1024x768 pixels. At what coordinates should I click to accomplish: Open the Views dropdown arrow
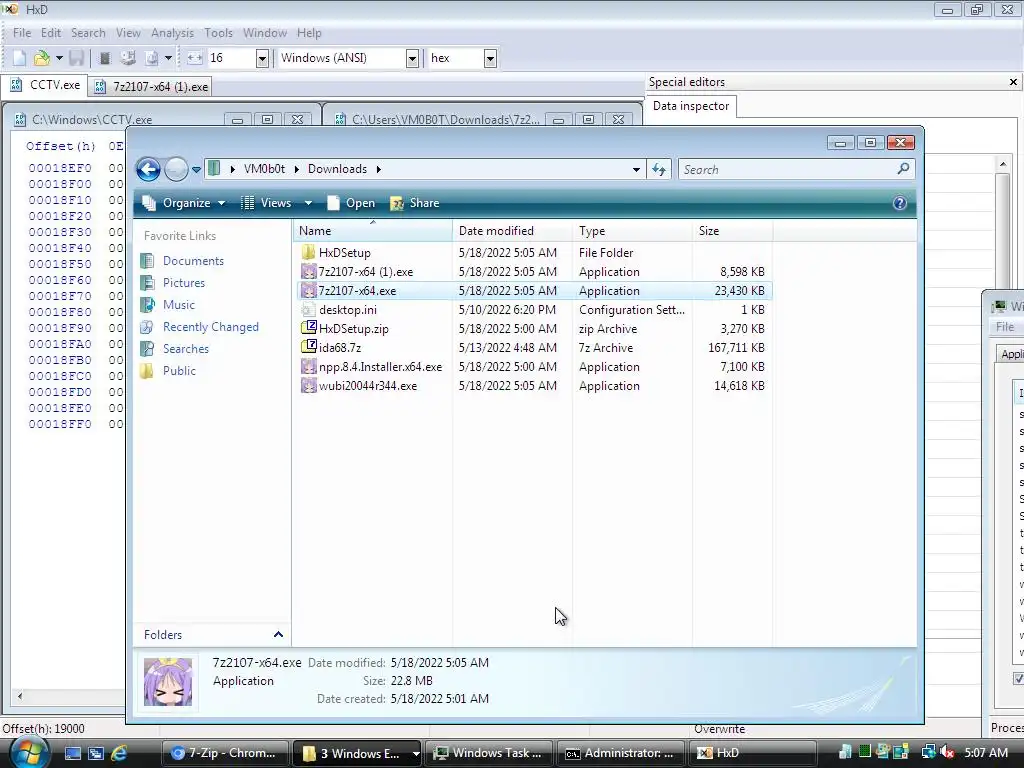click(308, 203)
